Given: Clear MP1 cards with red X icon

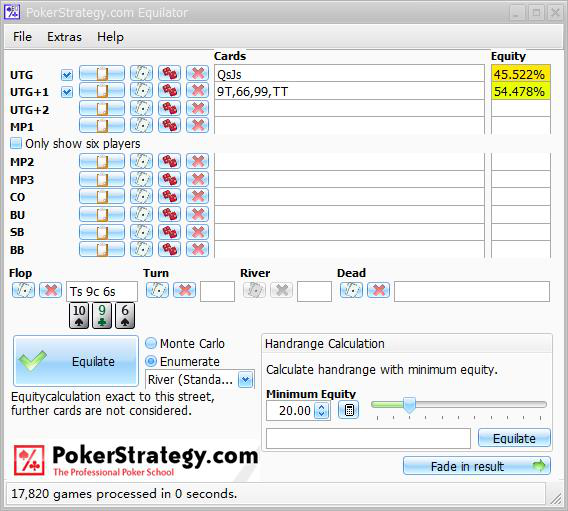Looking at the screenshot, I should click(x=197, y=125).
